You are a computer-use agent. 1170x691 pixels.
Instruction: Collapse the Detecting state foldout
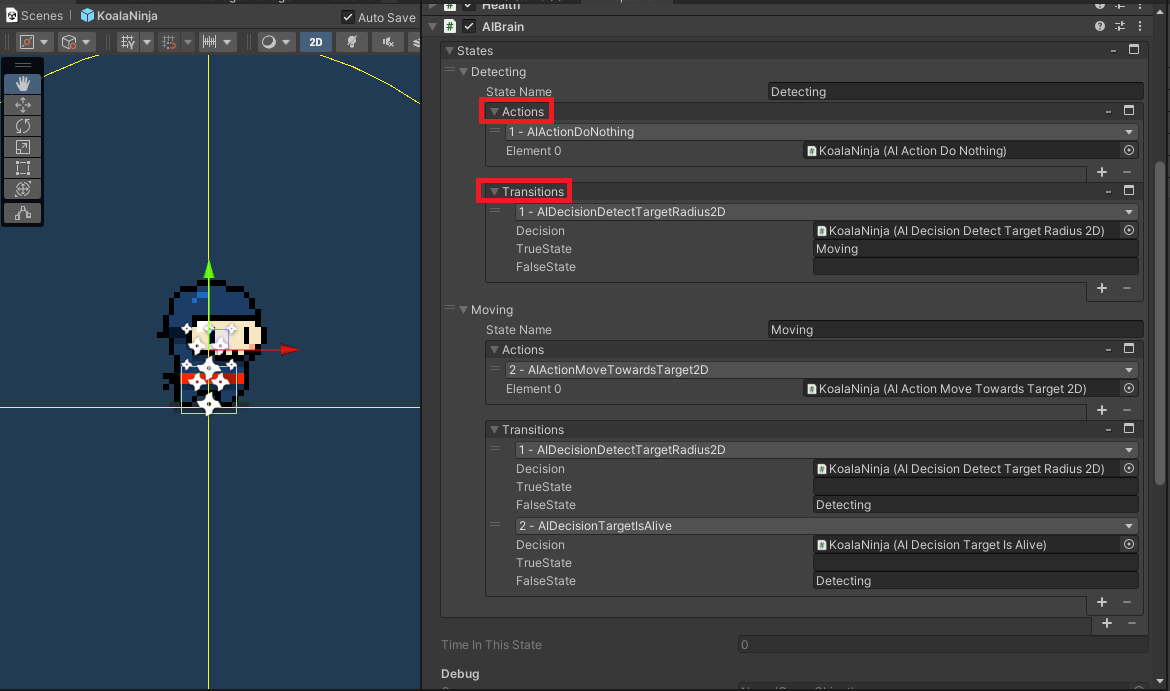point(463,72)
